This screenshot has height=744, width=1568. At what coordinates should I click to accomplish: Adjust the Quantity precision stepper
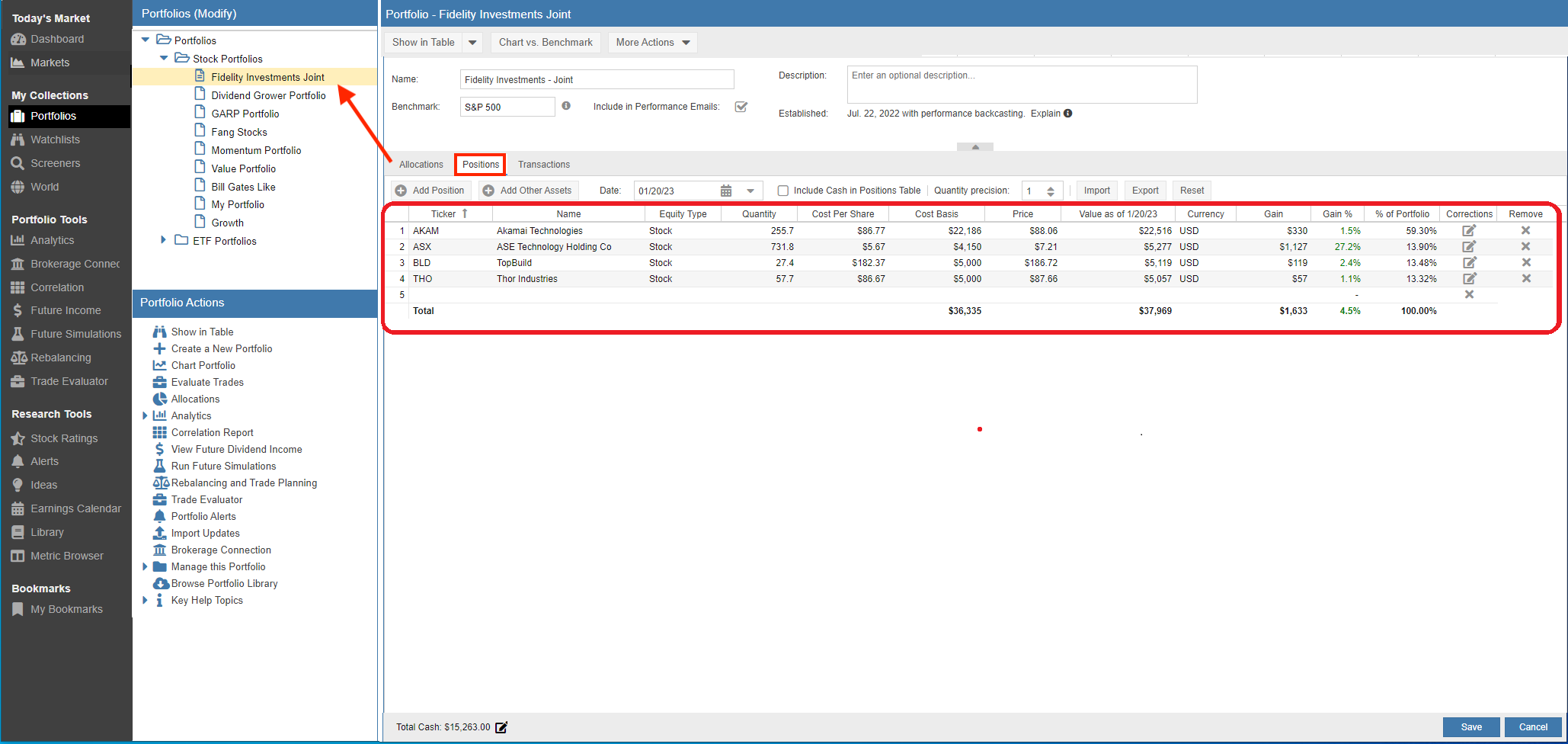[1051, 191]
